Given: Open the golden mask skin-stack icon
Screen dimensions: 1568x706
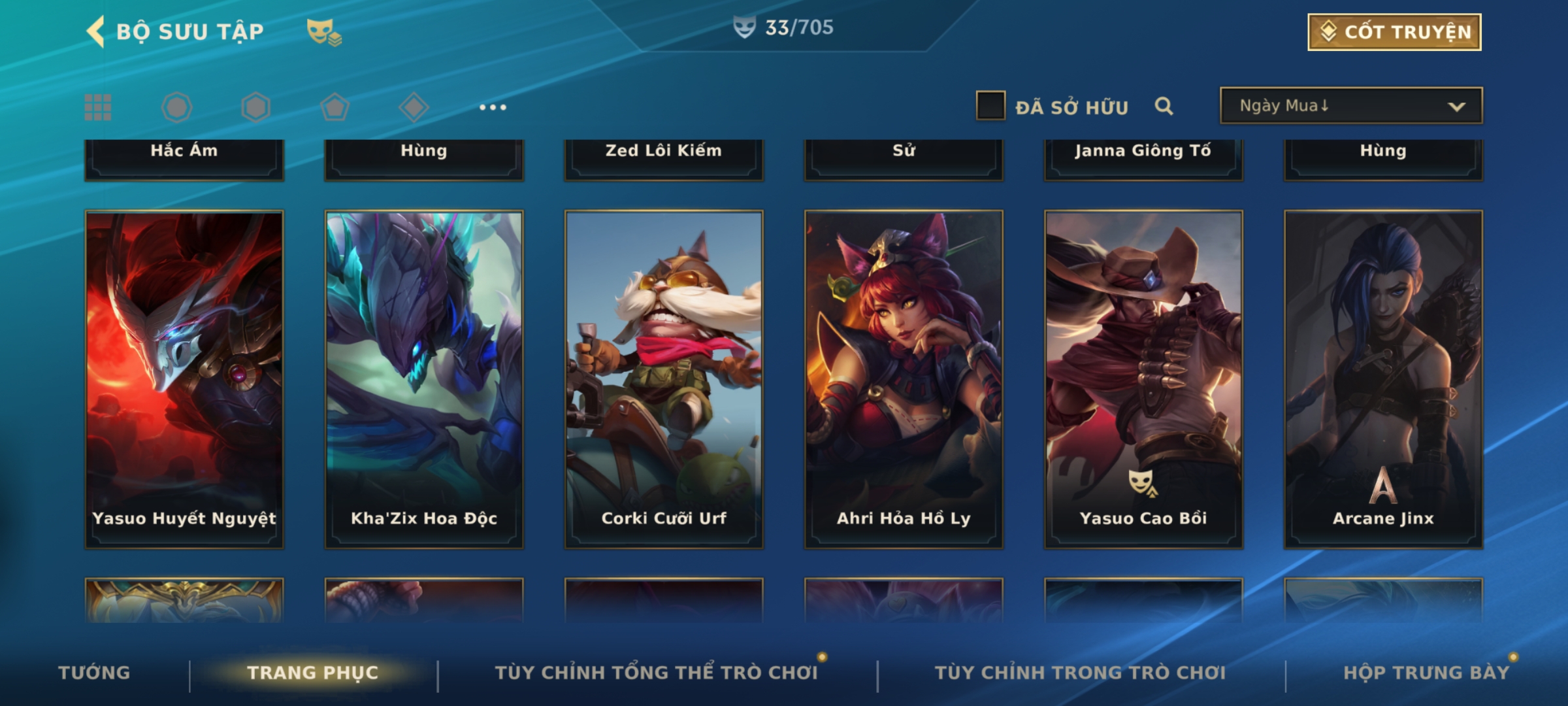Looking at the screenshot, I should coord(324,31).
